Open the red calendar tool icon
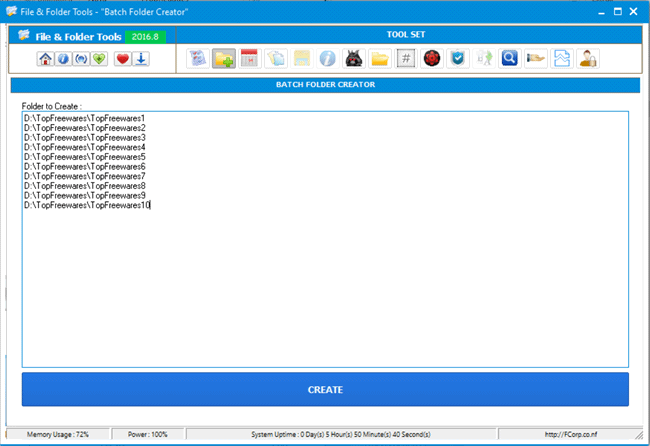 [x=250, y=59]
